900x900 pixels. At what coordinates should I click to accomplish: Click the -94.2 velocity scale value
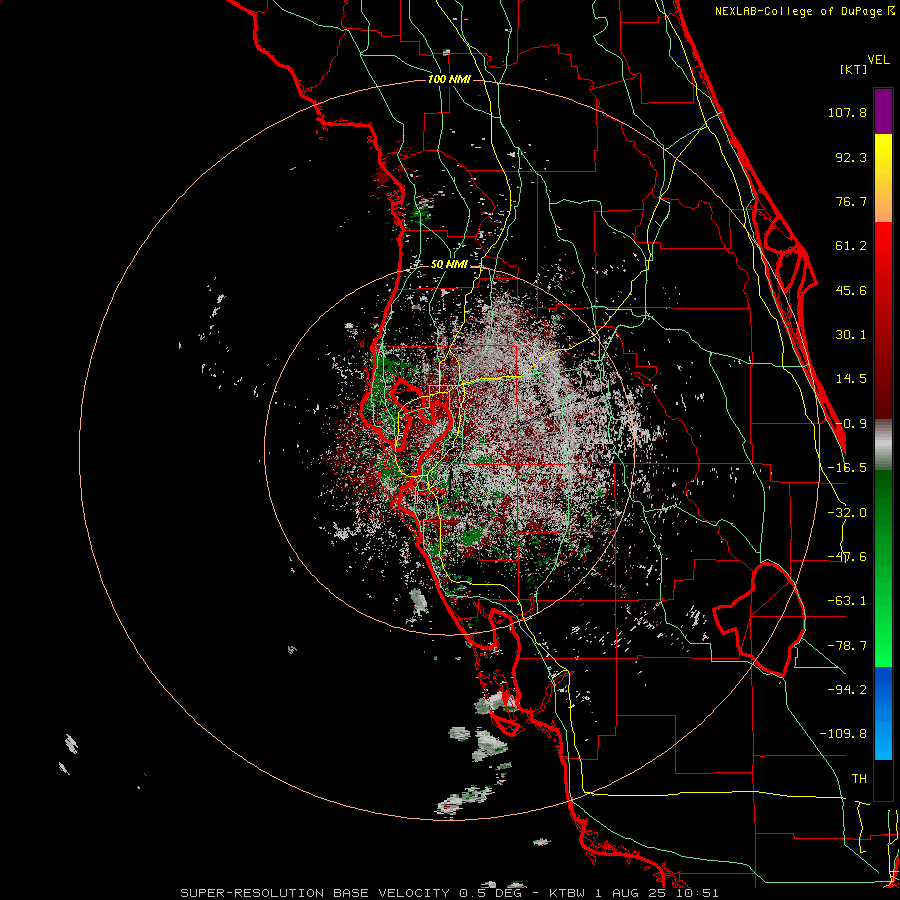point(847,689)
